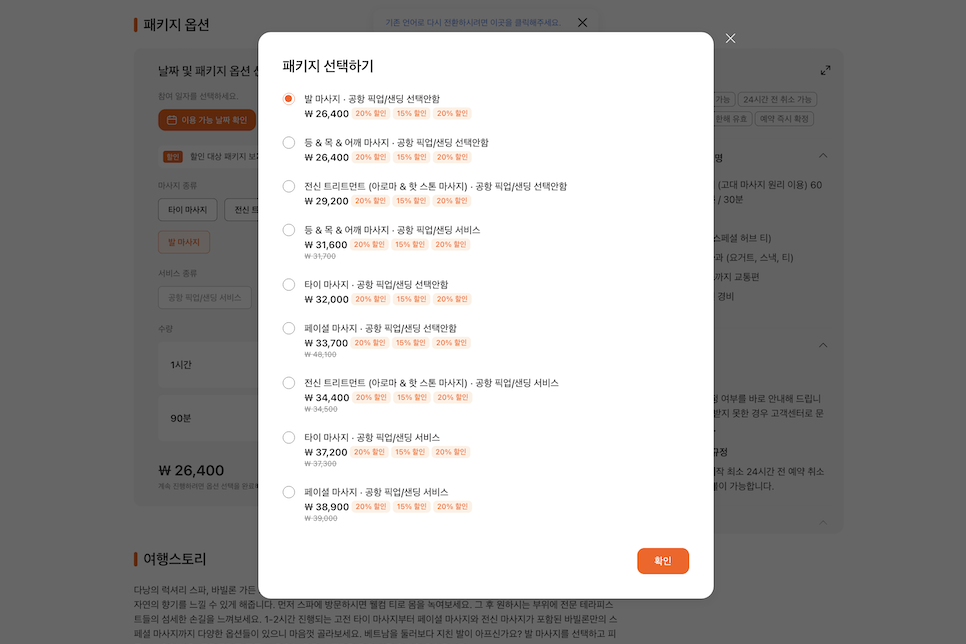Screen dimensions: 966x644
Task: Choose 전신 트리트먼트 option priced ₩ 29,200
Action: pyautogui.click(x=288, y=186)
